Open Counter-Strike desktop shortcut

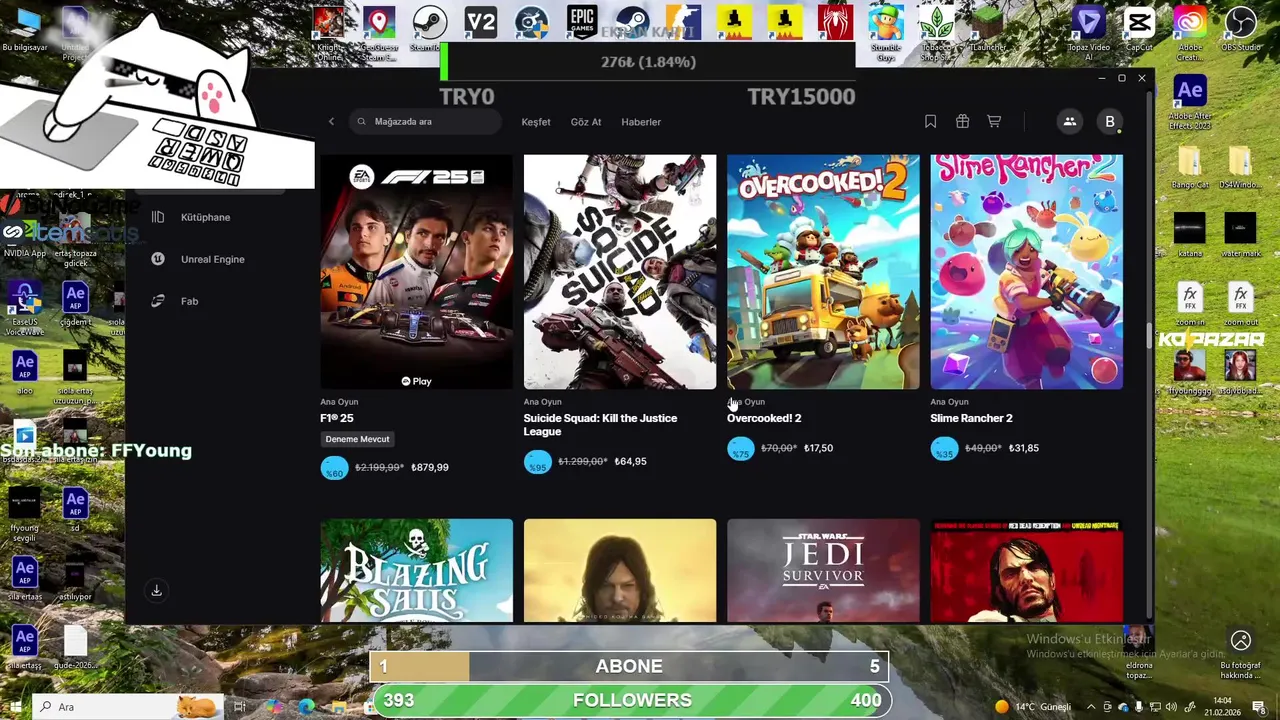click(683, 22)
